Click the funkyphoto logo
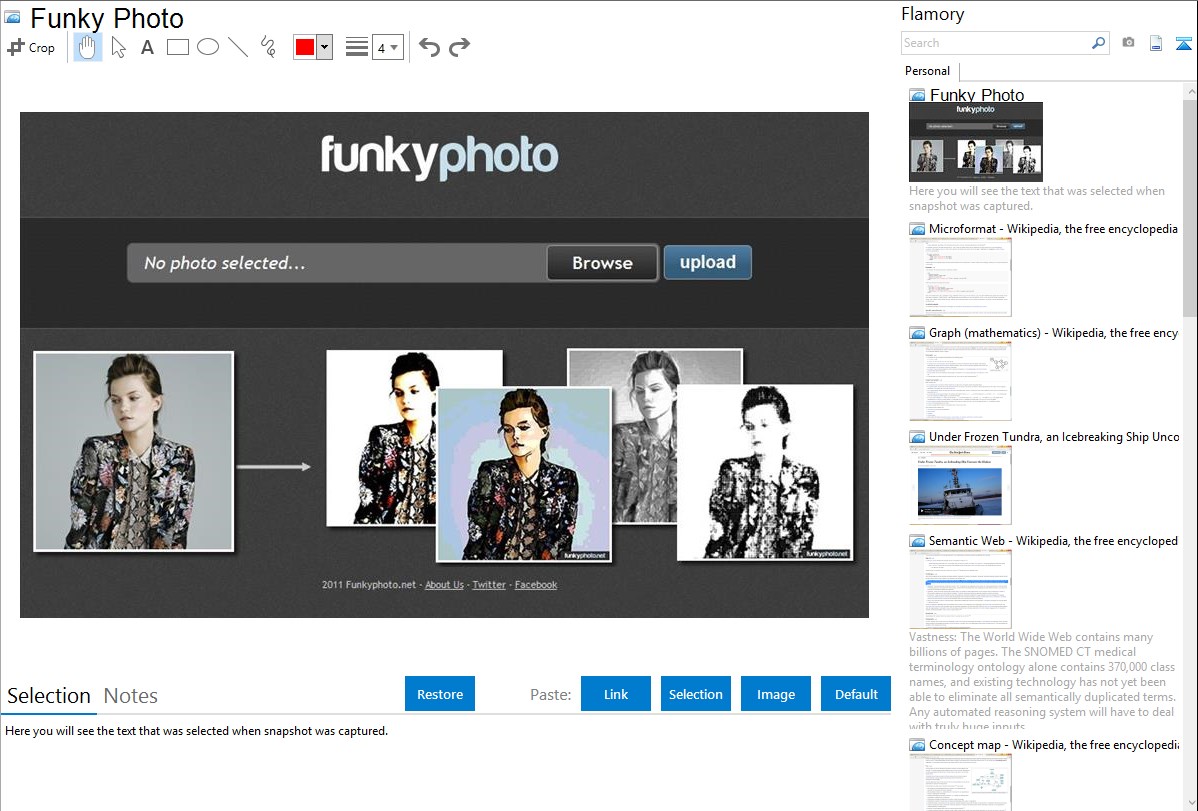 [439, 157]
